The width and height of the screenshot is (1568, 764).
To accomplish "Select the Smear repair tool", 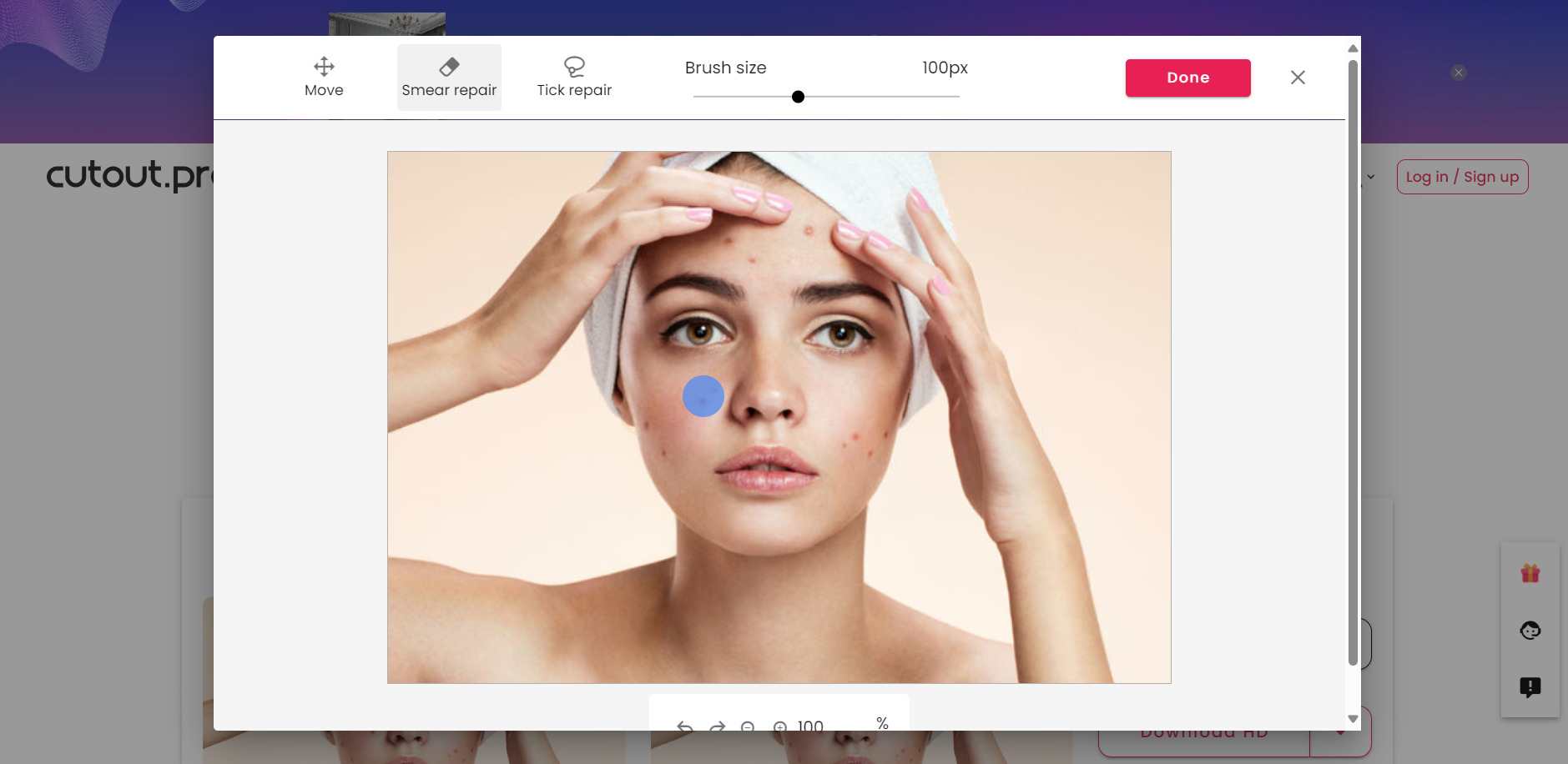I will (449, 78).
